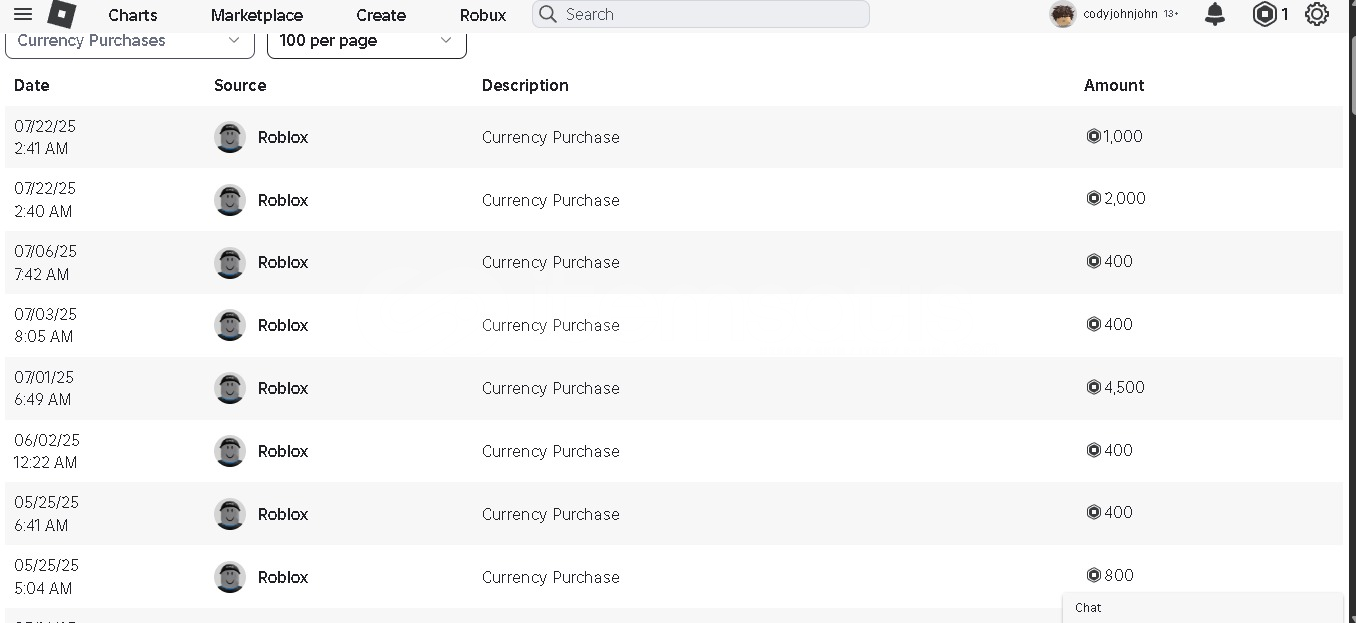Open the Marketplace tab
The width and height of the screenshot is (1356, 623).
(x=257, y=15)
